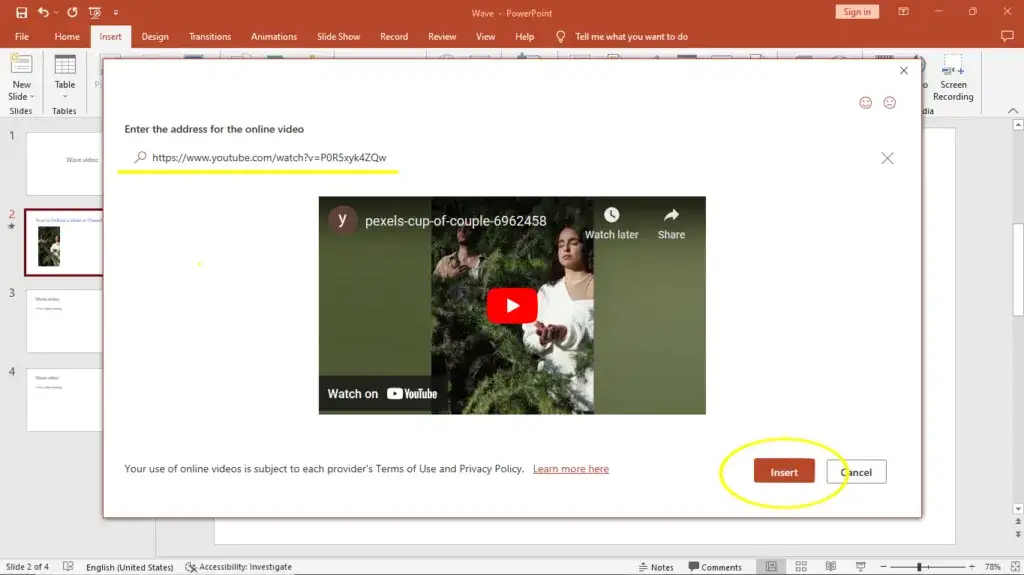Image resolution: width=1024 pixels, height=575 pixels.
Task: Switch to the Transitions tab
Action: click(x=210, y=37)
